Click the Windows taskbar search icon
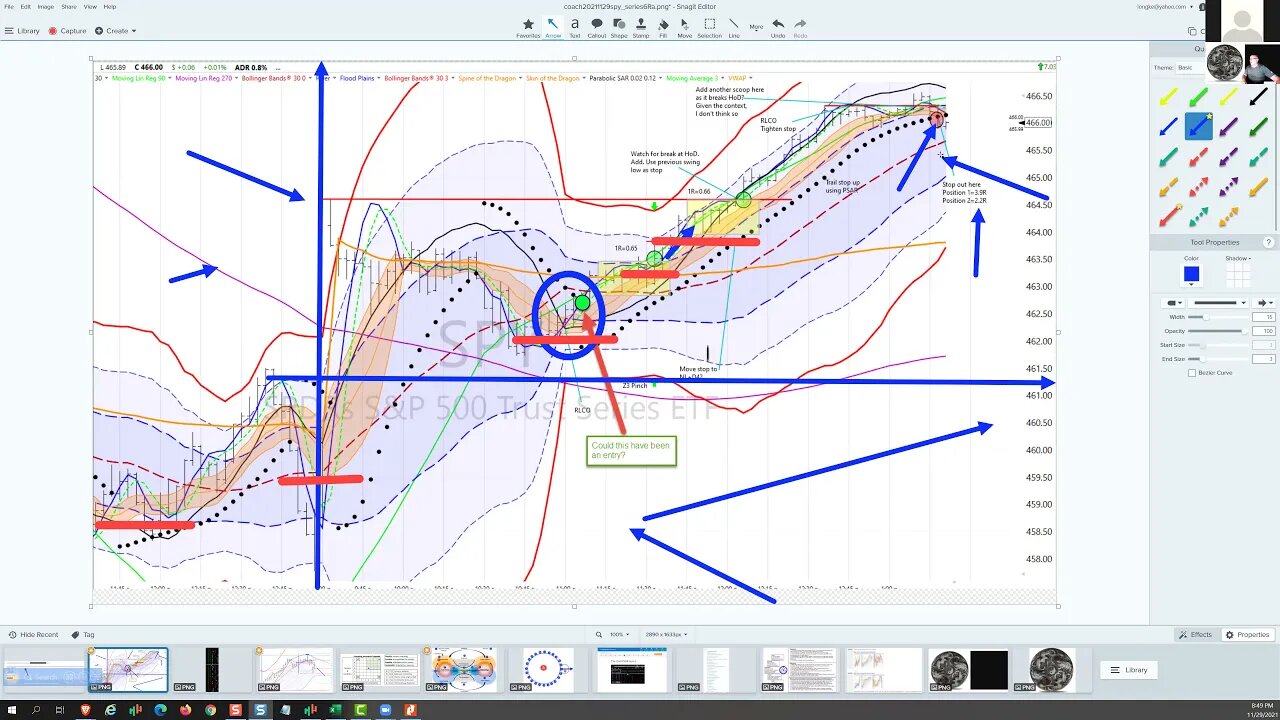The width and height of the screenshot is (1280, 720). (x=35, y=710)
